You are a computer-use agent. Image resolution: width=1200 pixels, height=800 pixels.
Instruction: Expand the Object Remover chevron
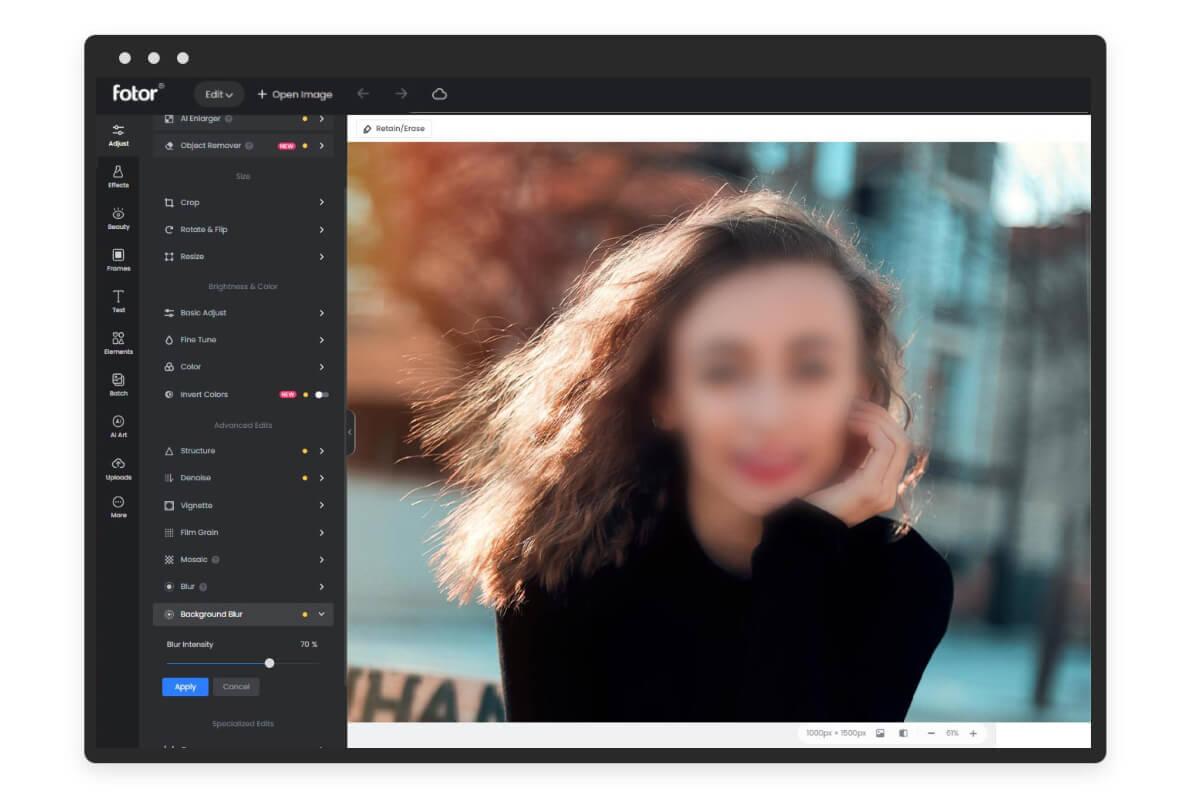pyautogui.click(x=321, y=146)
